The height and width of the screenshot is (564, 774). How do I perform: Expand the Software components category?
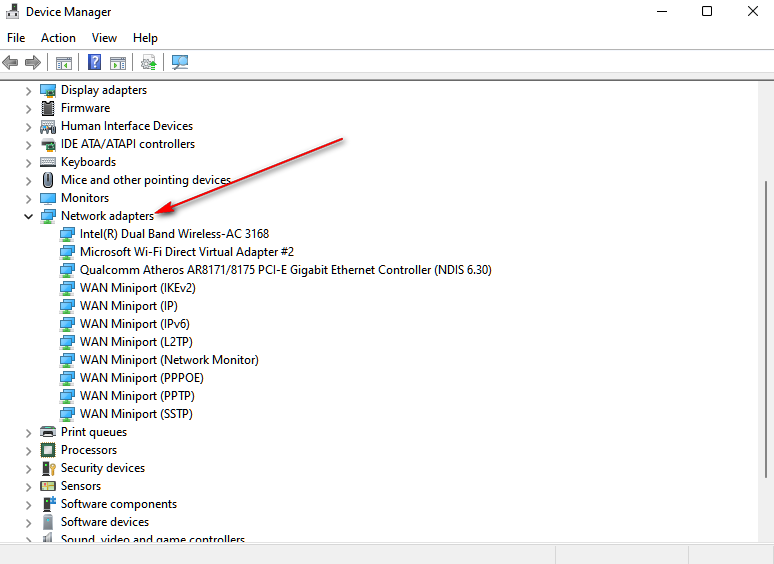[29, 505]
